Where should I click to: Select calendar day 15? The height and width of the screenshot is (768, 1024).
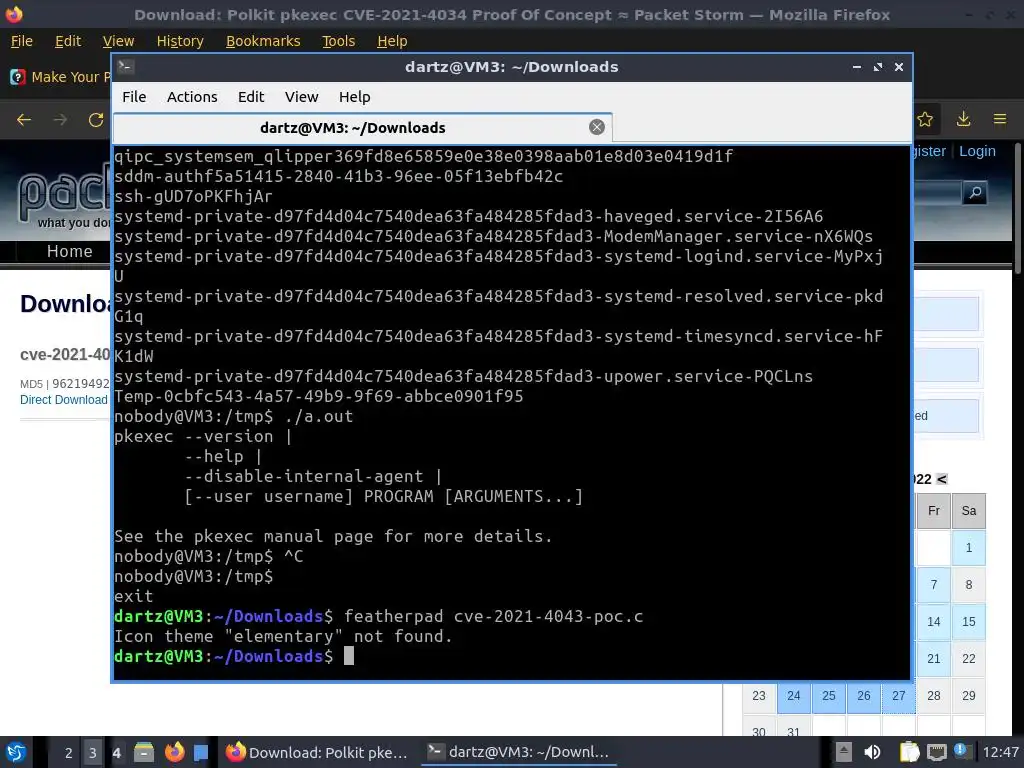click(968, 622)
